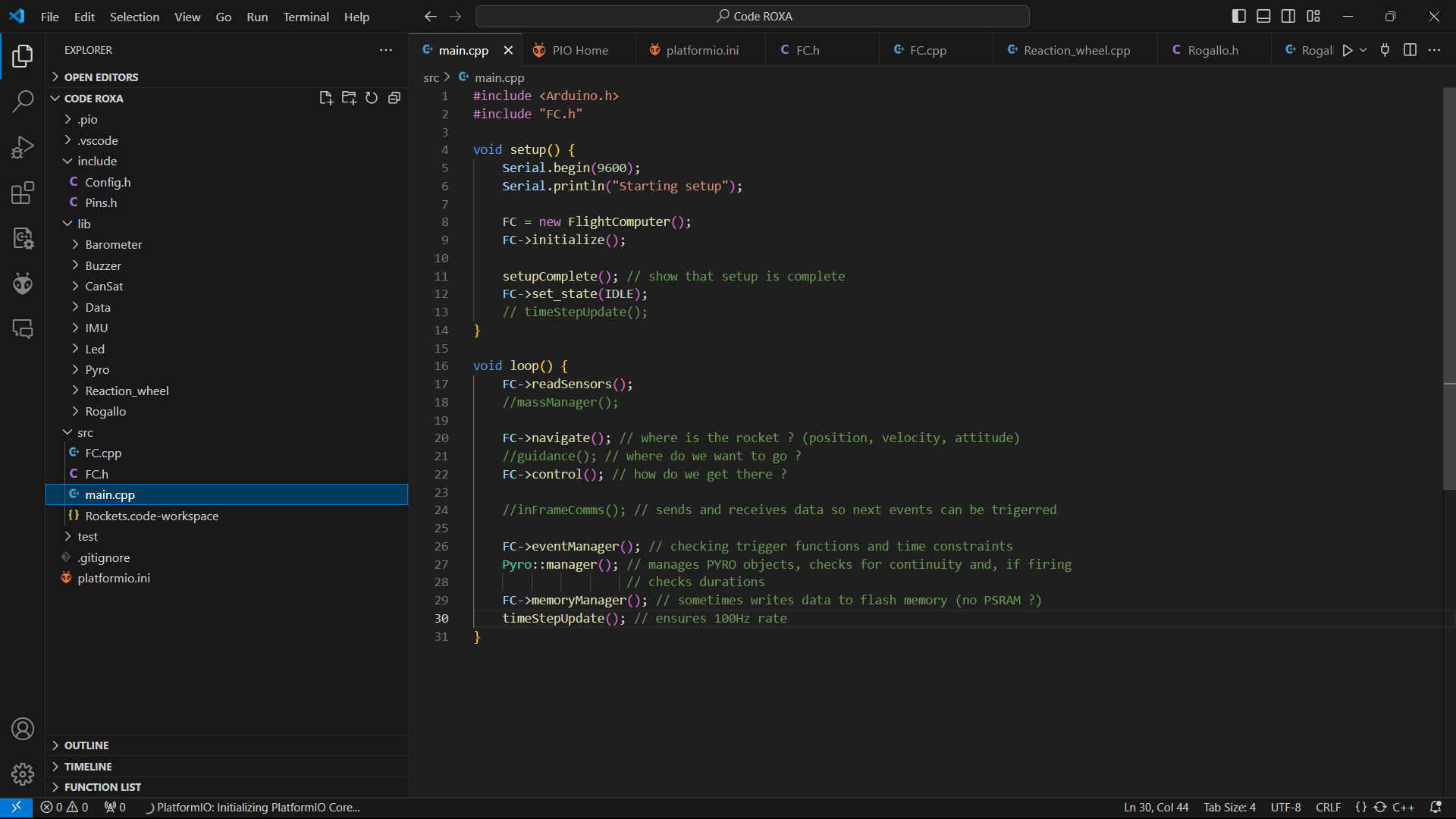
Task: Open Run and Debug view
Action: (x=23, y=146)
